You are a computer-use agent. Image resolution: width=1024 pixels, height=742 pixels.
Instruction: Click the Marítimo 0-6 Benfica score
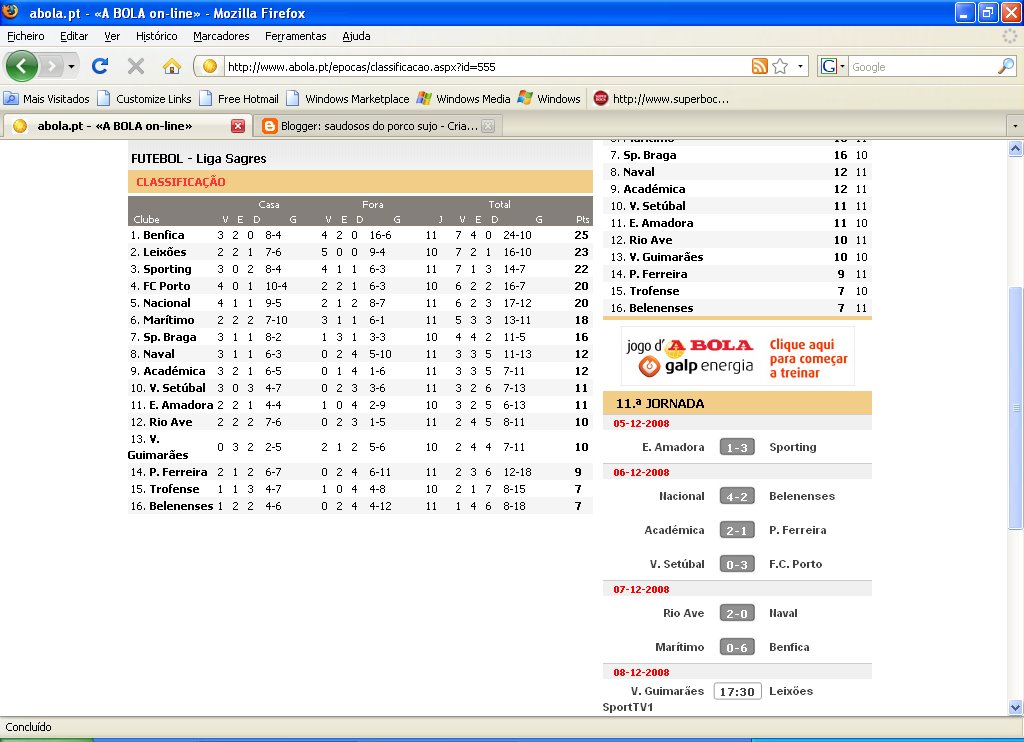pyautogui.click(x=737, y=647)
